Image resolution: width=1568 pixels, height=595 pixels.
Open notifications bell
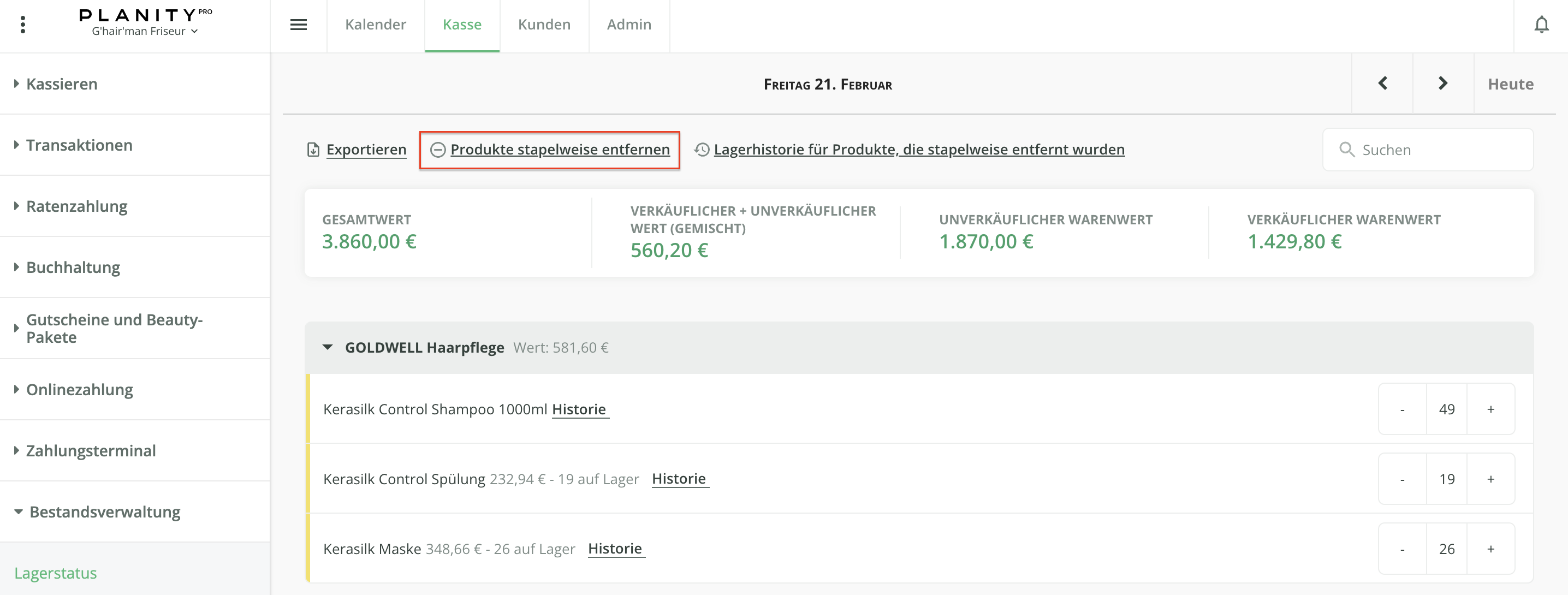(1541, 25)
